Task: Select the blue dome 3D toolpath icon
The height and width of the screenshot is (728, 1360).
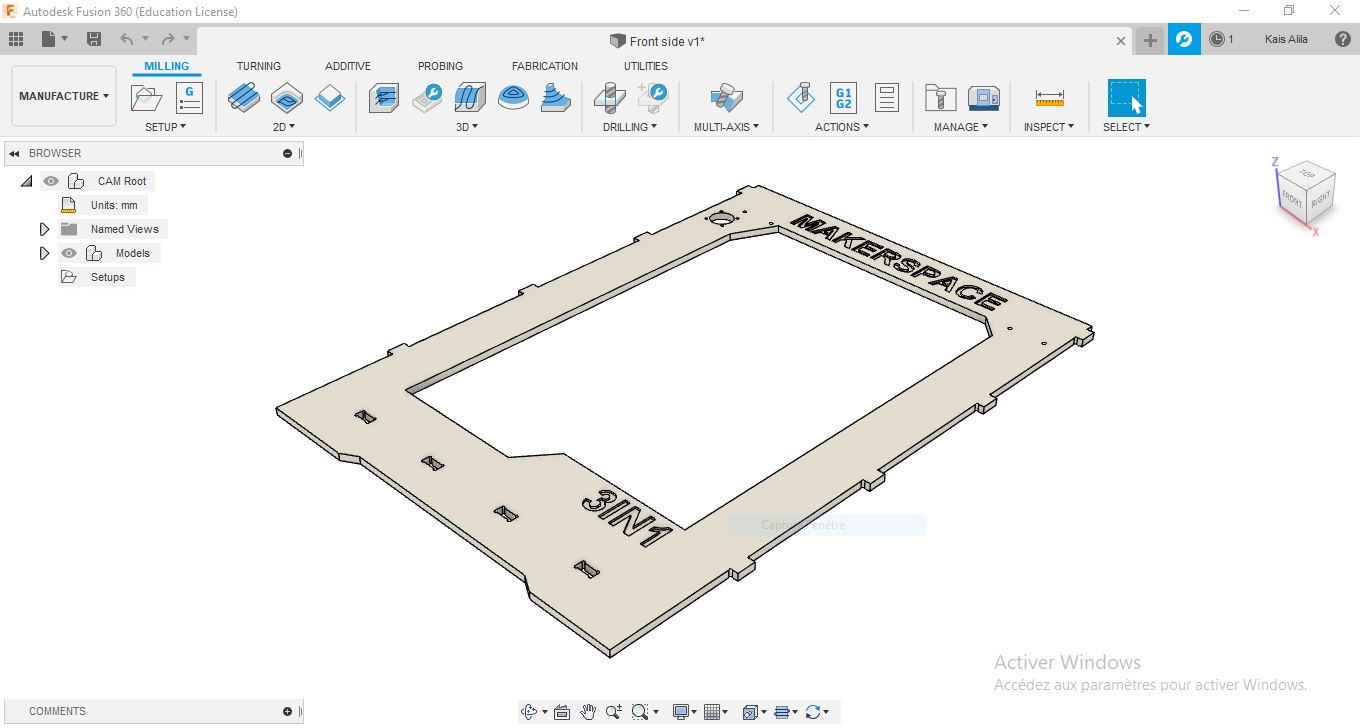Action: pyautogui.click(x=514, y=97)
